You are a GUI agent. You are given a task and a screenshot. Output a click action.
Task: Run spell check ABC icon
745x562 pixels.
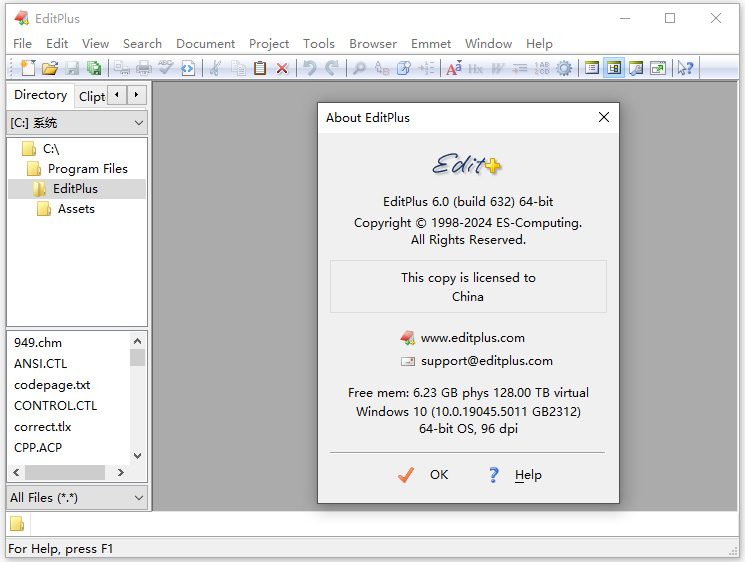click(166, 68)
